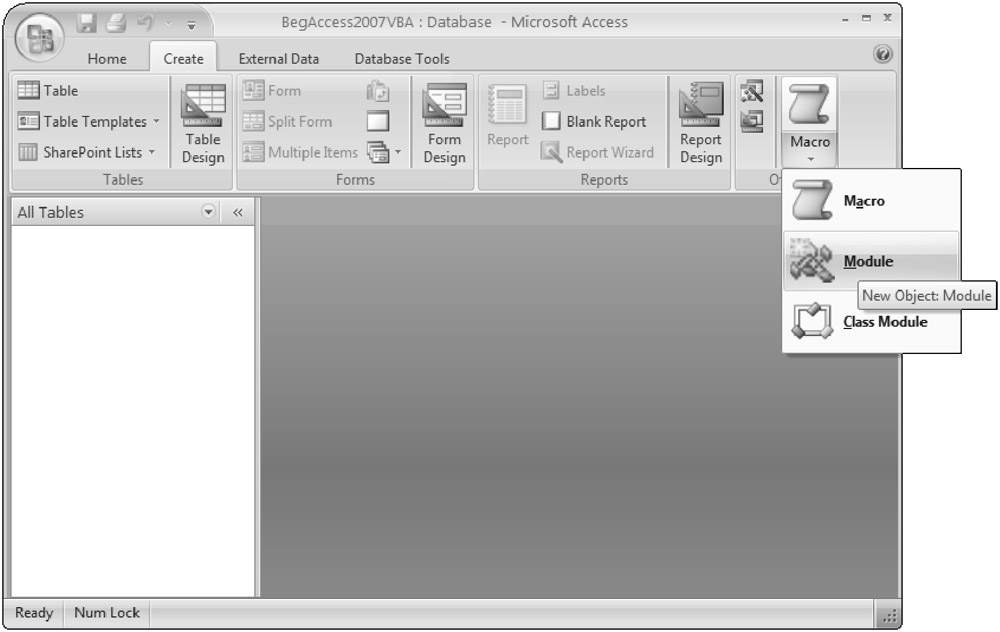Open the All Tables navigation pane menu
Viewport: 1000px width, 632px height.
[208, 212]
